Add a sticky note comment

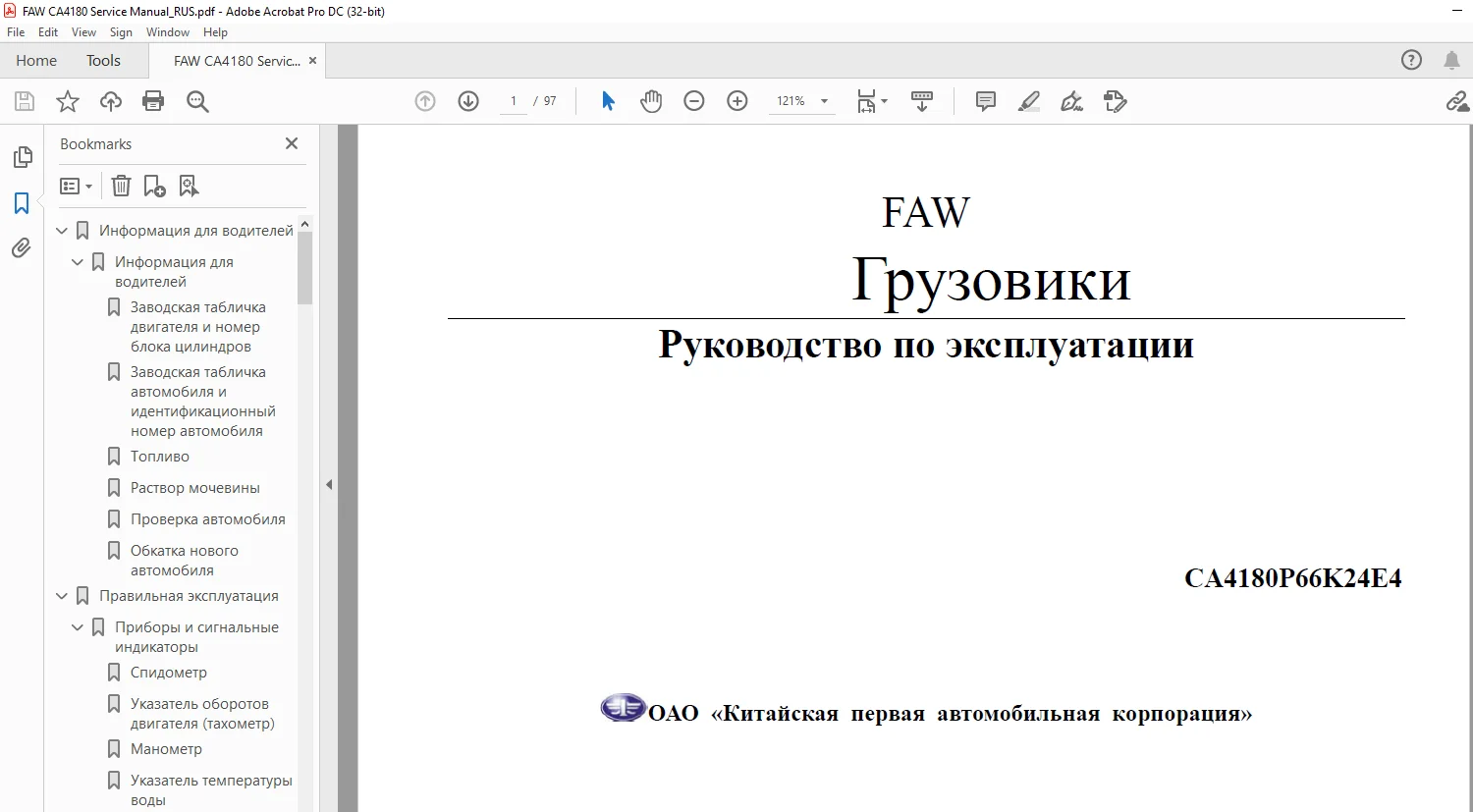pos(986,101)
